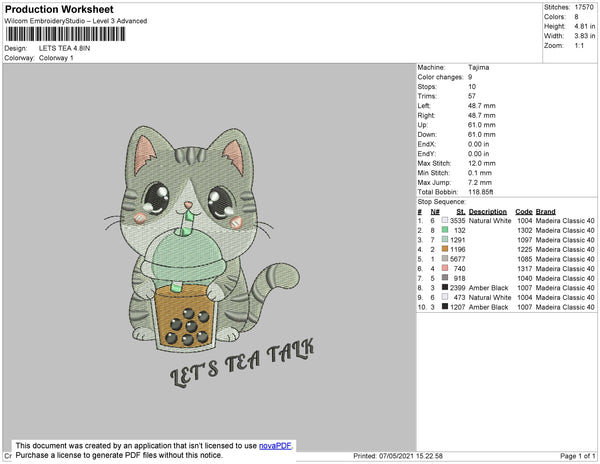
Task: Click the design name 'LETS TEA 4.8IN'
Action: 64,48
